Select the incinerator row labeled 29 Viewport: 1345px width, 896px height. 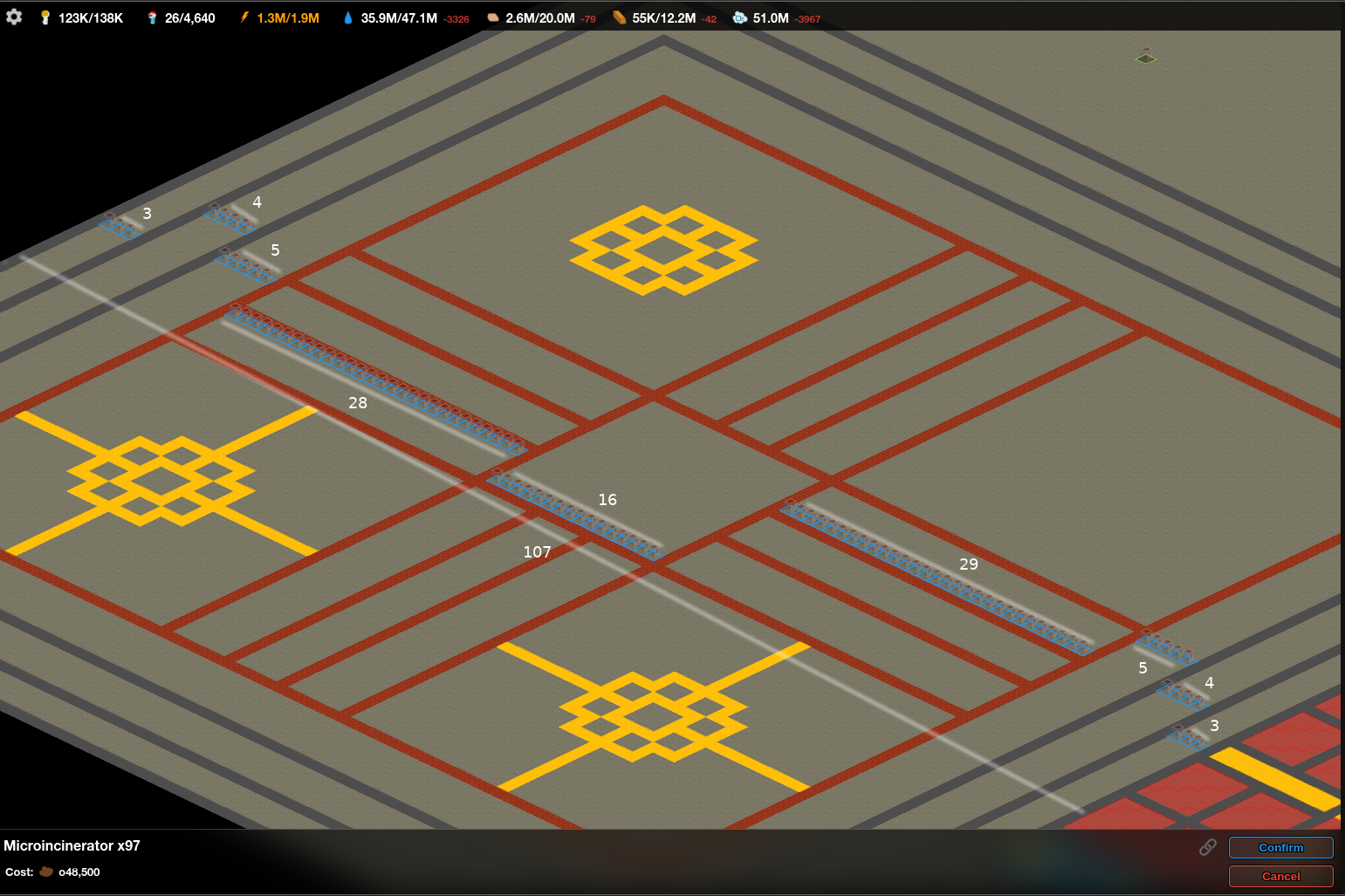point(937,576)
